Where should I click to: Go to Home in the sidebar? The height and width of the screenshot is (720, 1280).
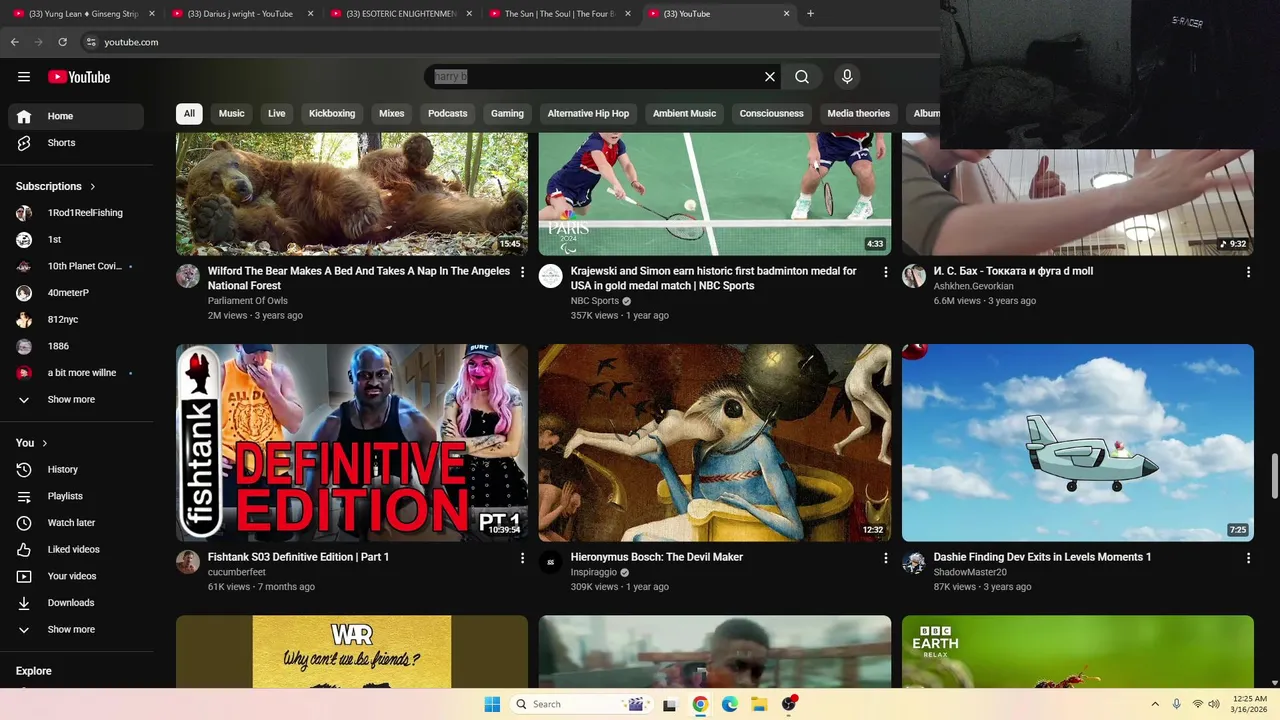[x=76, y=116]
